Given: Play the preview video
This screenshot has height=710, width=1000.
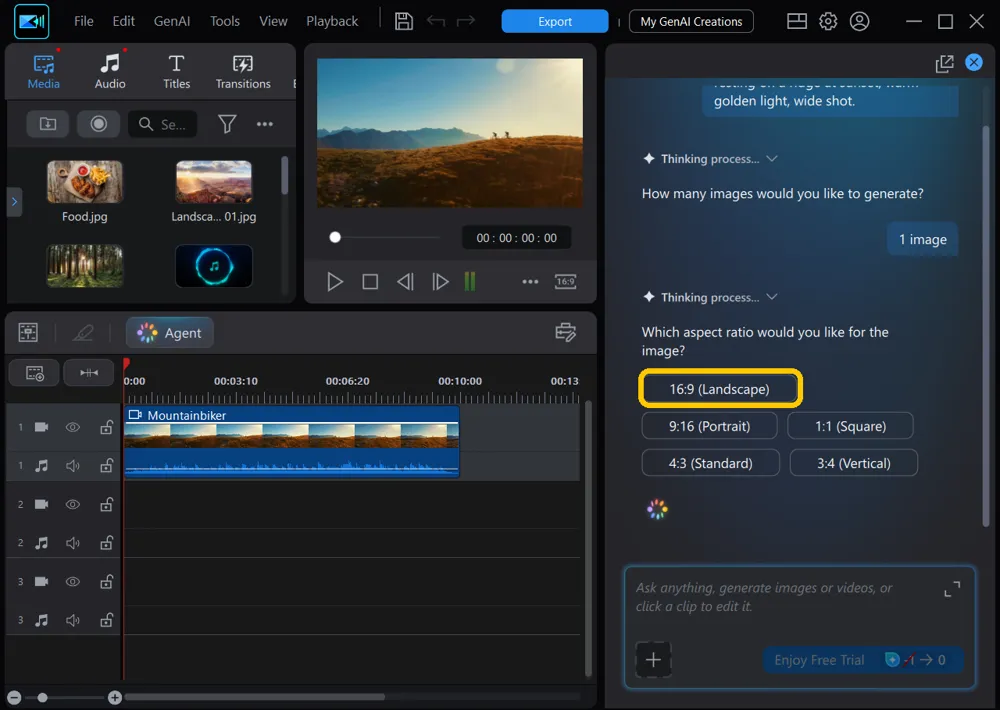Looking at the screenshot, I should tap(335, 281).
